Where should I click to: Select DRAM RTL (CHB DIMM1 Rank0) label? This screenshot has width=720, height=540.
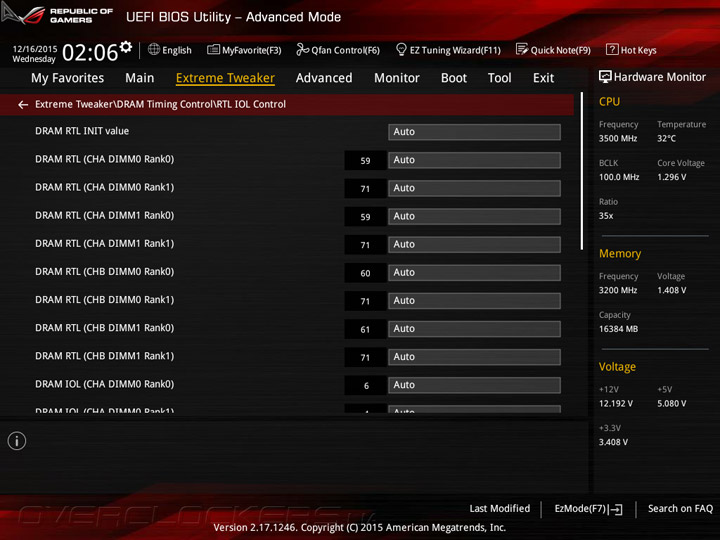pos(105,328)
